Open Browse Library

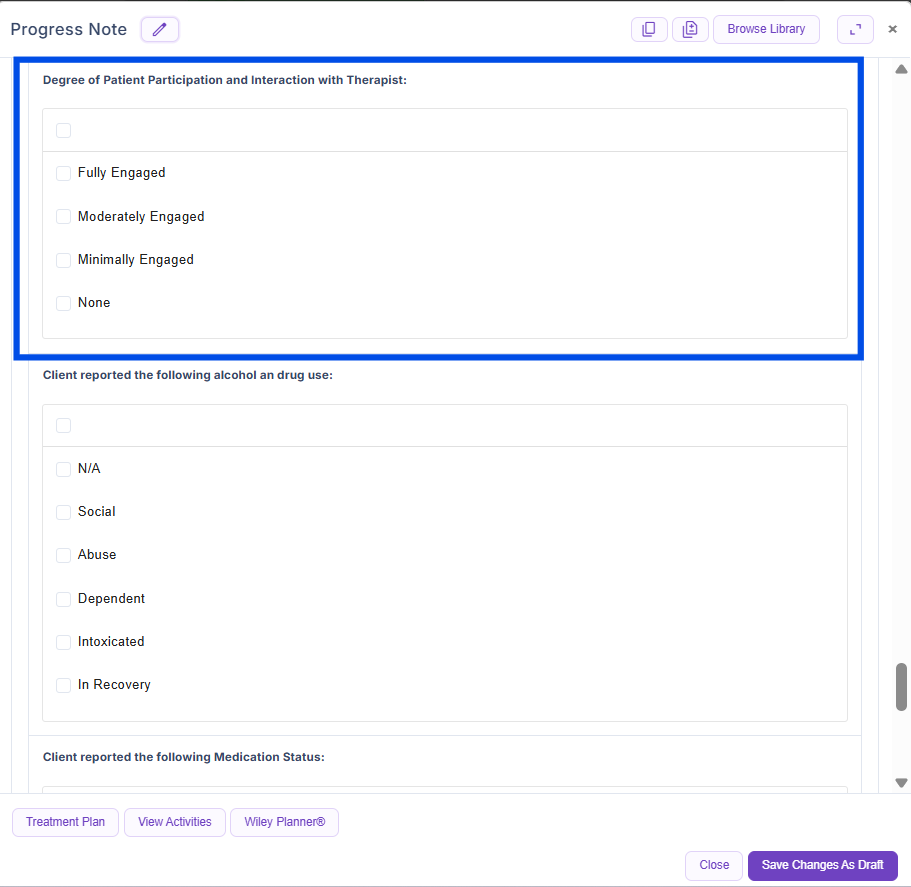click(766, 30)
